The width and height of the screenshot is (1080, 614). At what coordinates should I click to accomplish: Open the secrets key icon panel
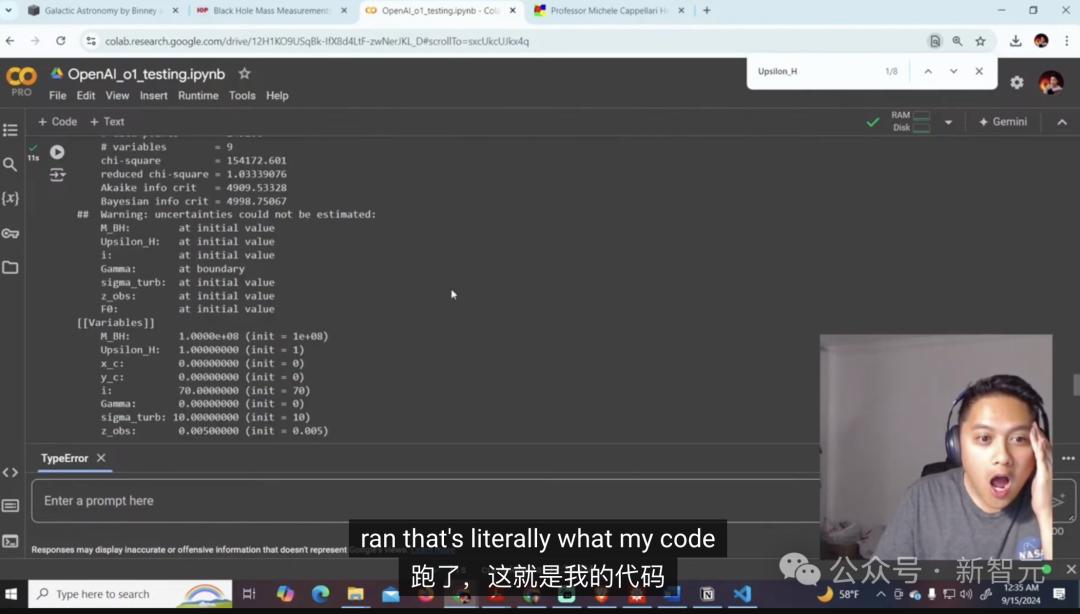(x=10, y=233)
